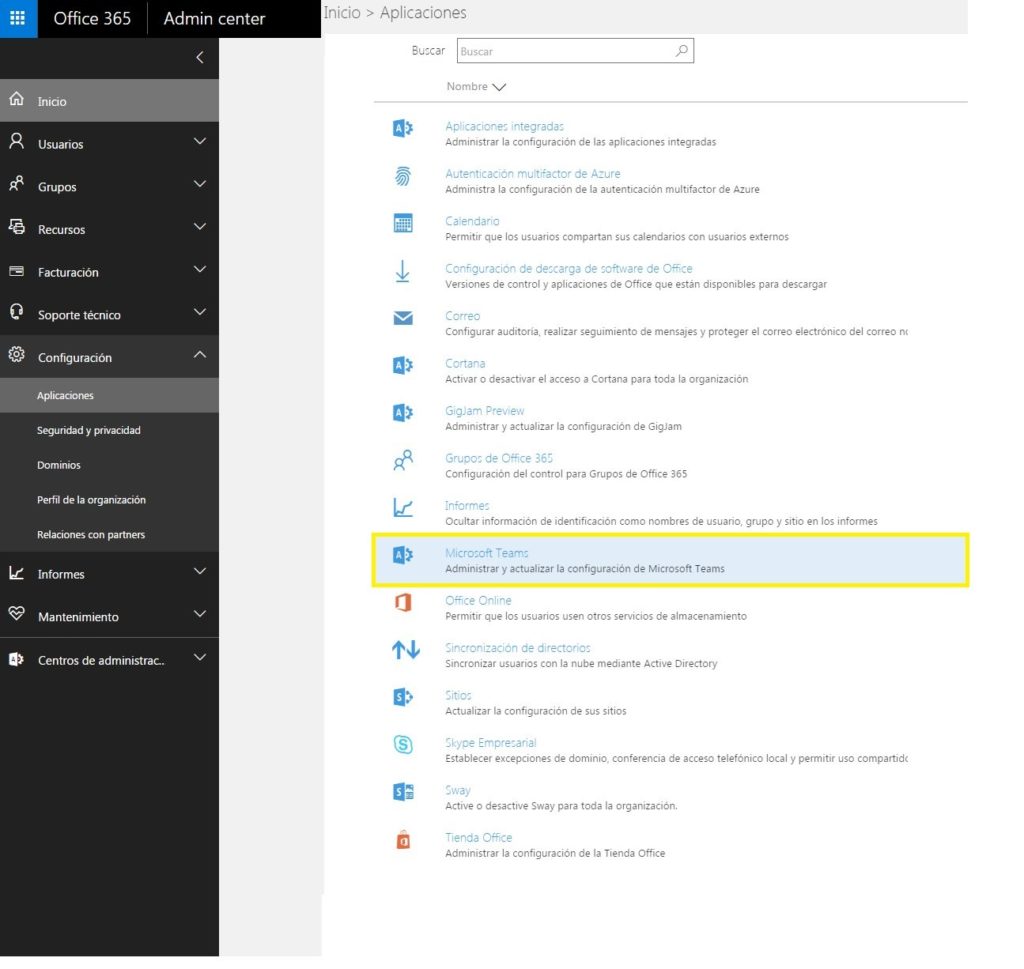Image resolution: width=1024 pixels, height=969 pixels.
Task: Expand the Informes section chevron
Action: coord(200,571)
